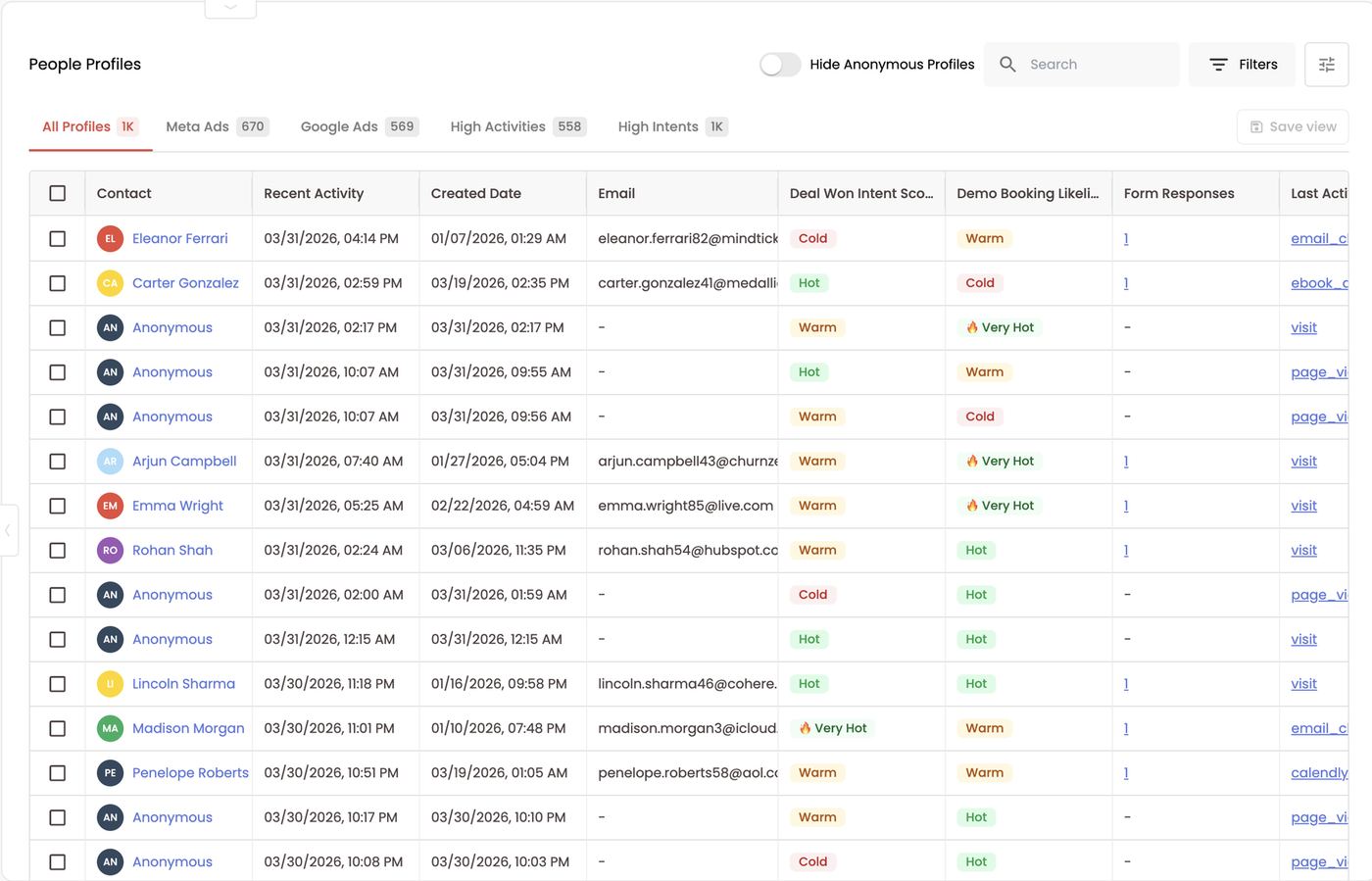Check Eleanor Ferrari's row checkbox
Screen dimensions: 1372x881
58,238
